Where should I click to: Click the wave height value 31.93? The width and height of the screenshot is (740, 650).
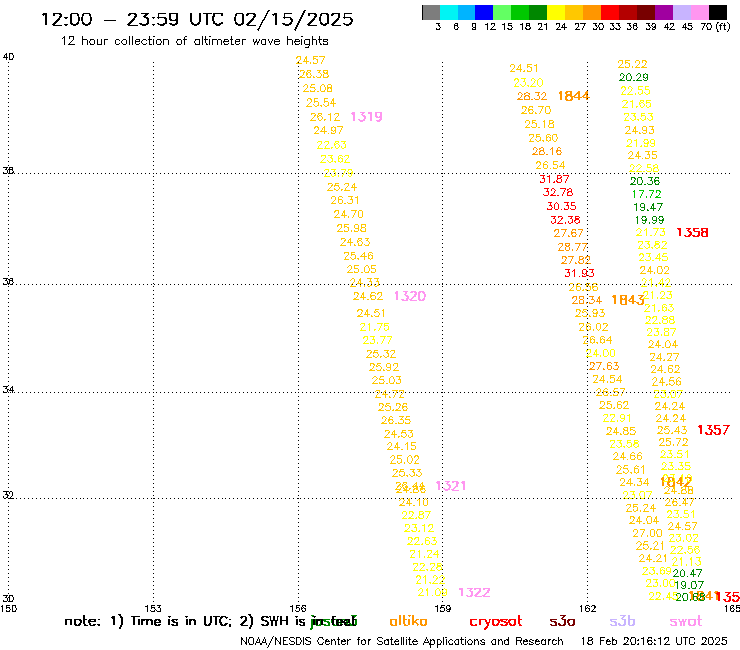click(x=580, y=273)
